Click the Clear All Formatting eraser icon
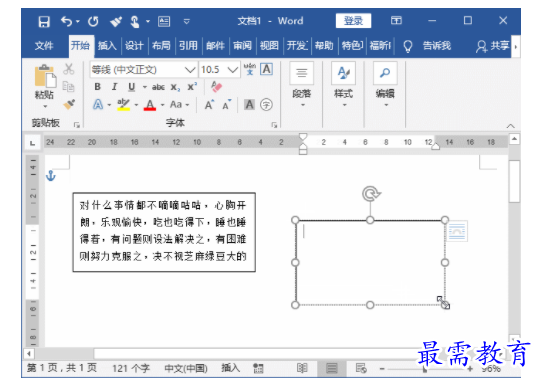 (217, 87)
